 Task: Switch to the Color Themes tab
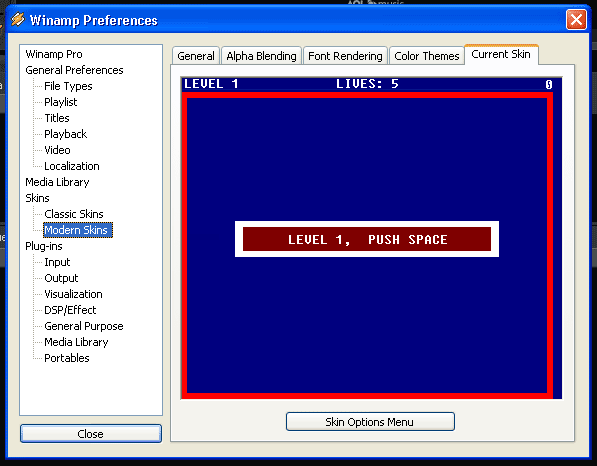[426, 56]
